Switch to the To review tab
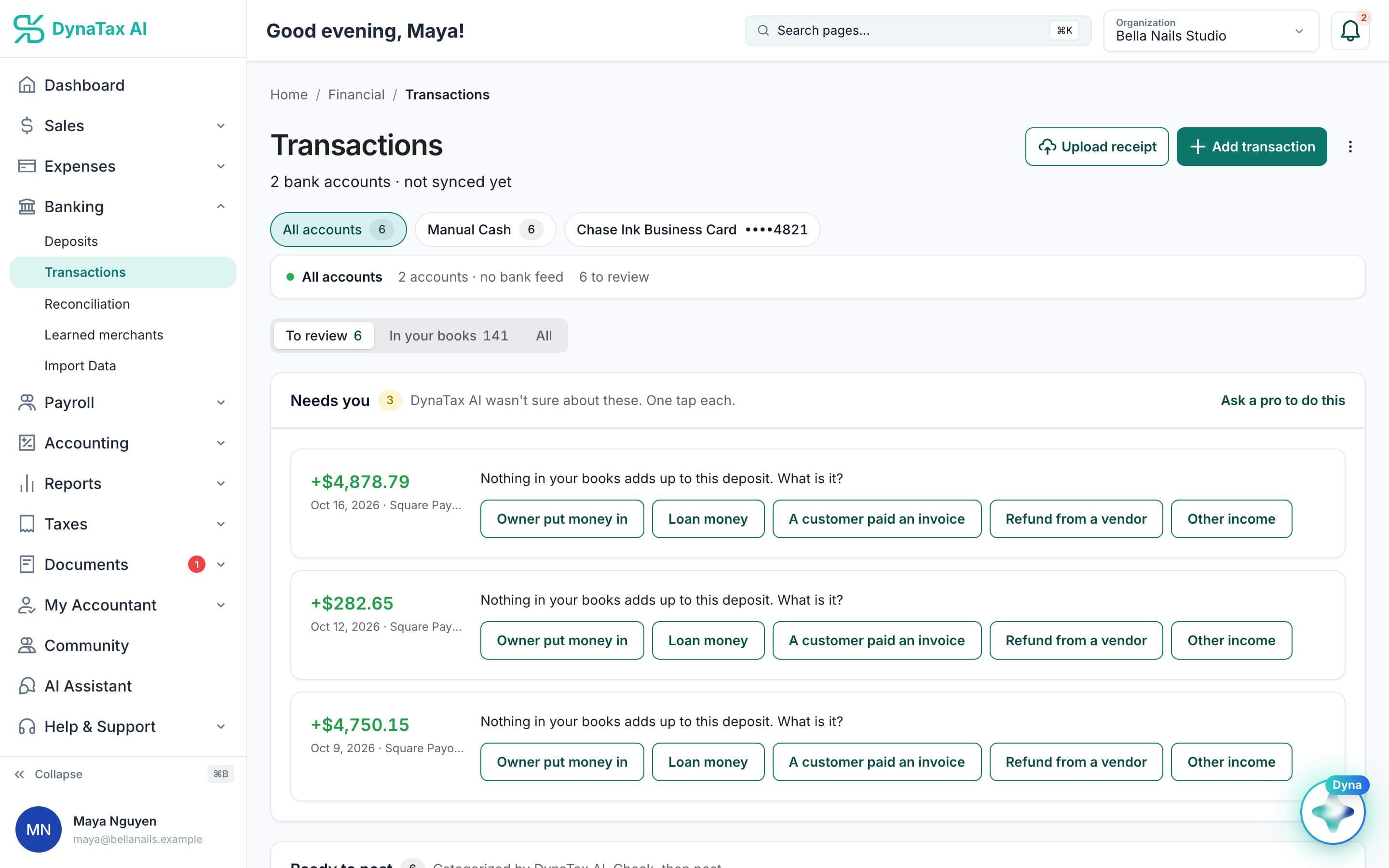 click(x=324, y=335)
